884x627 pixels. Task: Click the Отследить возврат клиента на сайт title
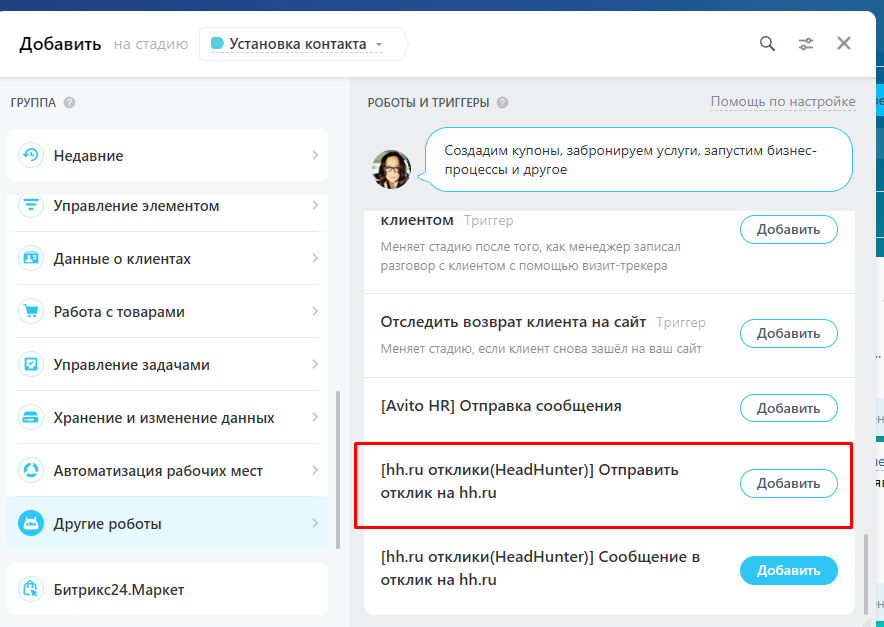[513, 322]
